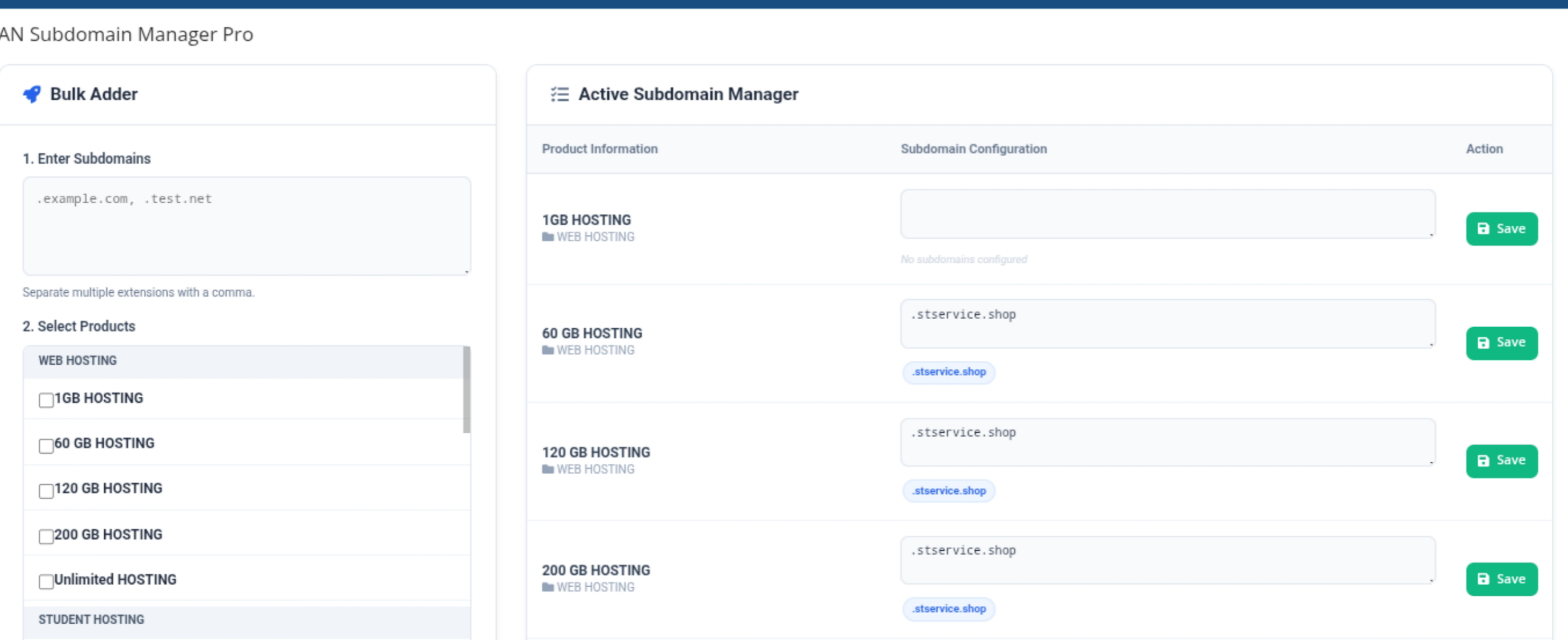Screen dimensions: 1568x640
Task: Click the empty 1GB HOSTING subdomain field
Action: (1167, 214)
